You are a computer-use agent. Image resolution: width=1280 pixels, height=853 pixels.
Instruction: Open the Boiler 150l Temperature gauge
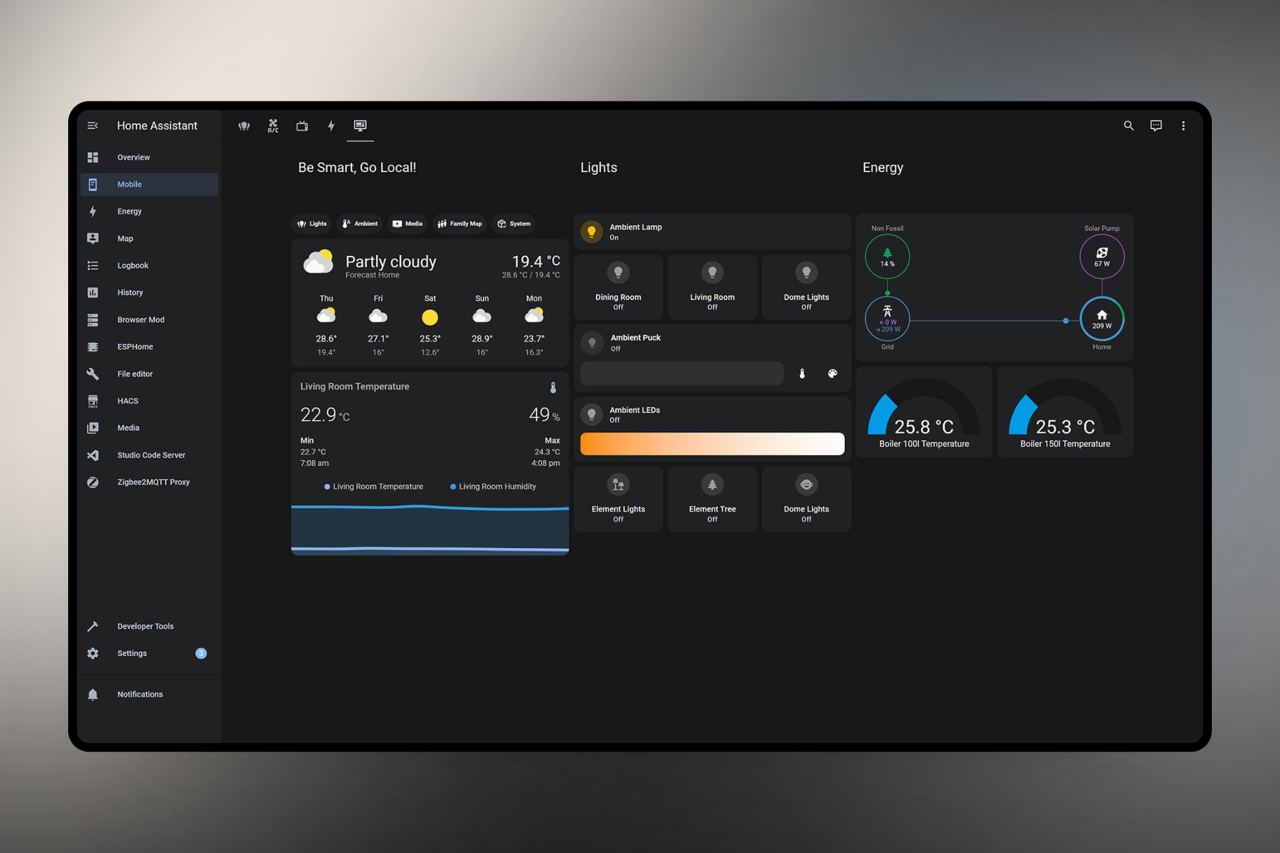[1065, 412]
